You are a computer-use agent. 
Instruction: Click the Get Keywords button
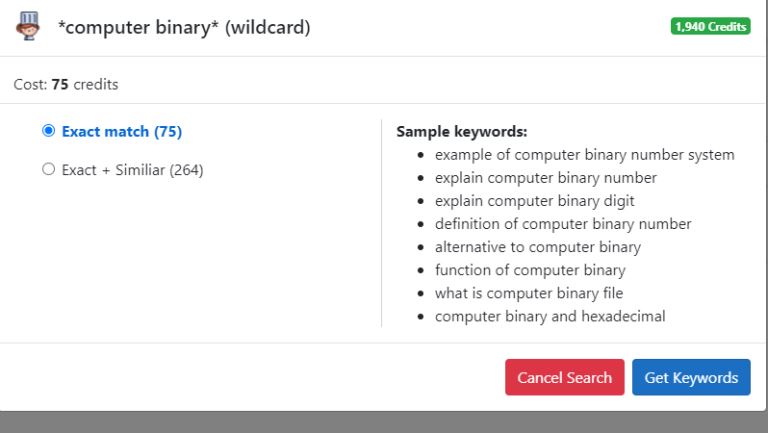click(691, 377)
